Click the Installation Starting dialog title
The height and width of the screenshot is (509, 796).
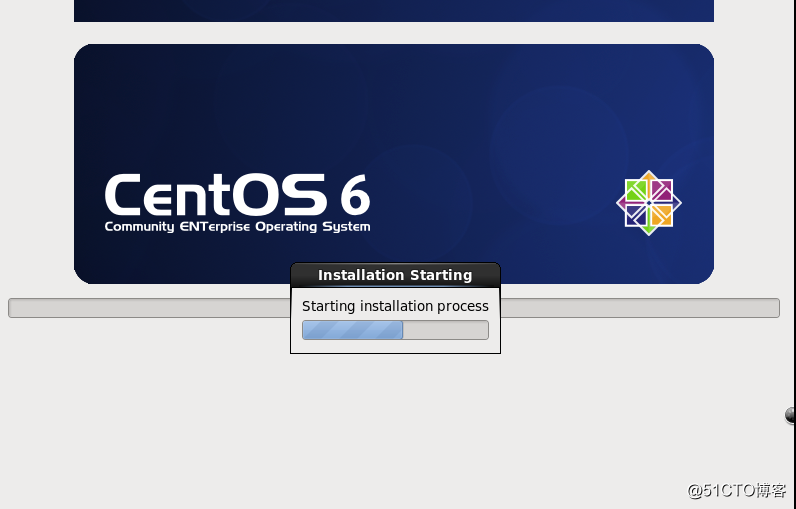tap(395, 275)
